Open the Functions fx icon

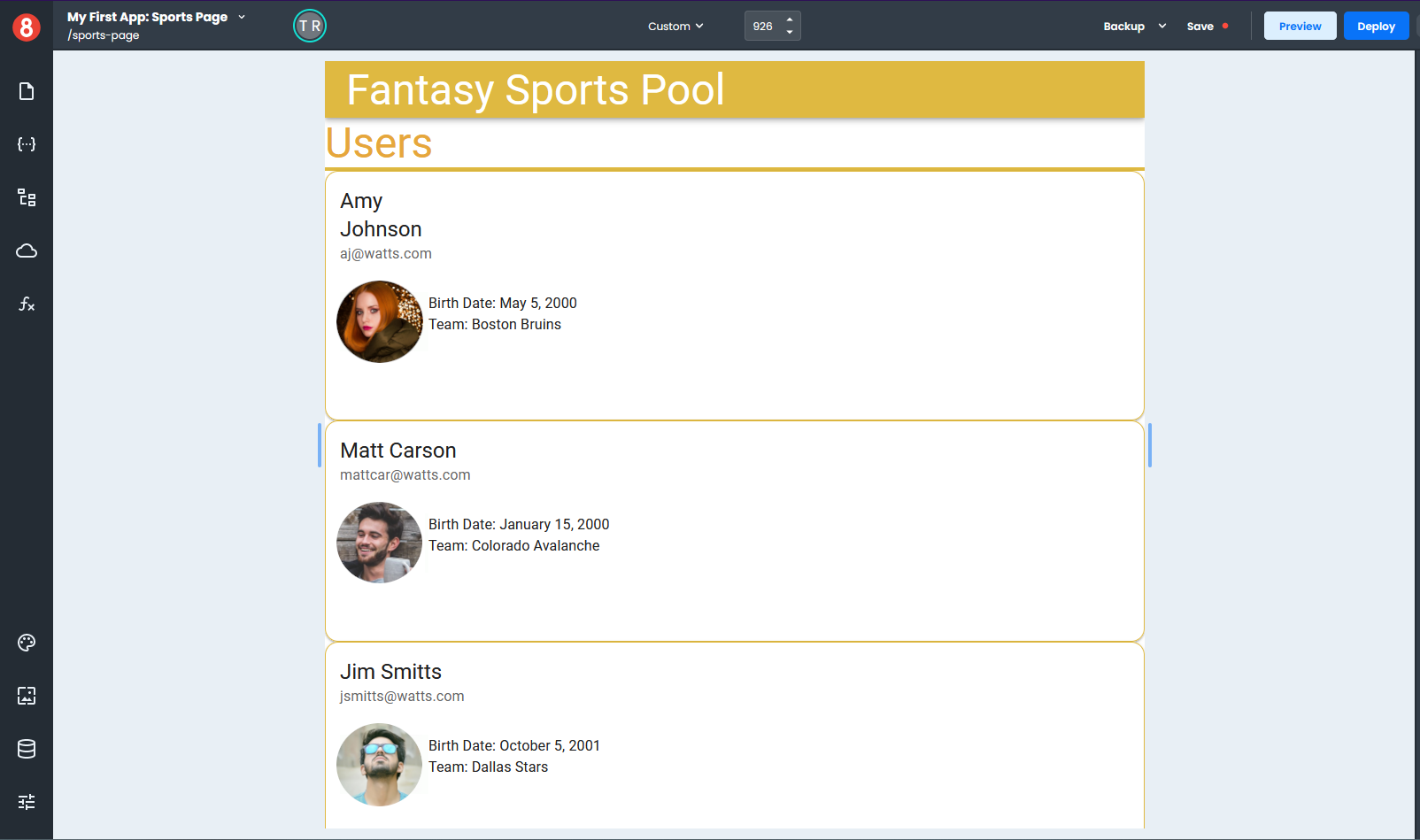coord(27,304)
